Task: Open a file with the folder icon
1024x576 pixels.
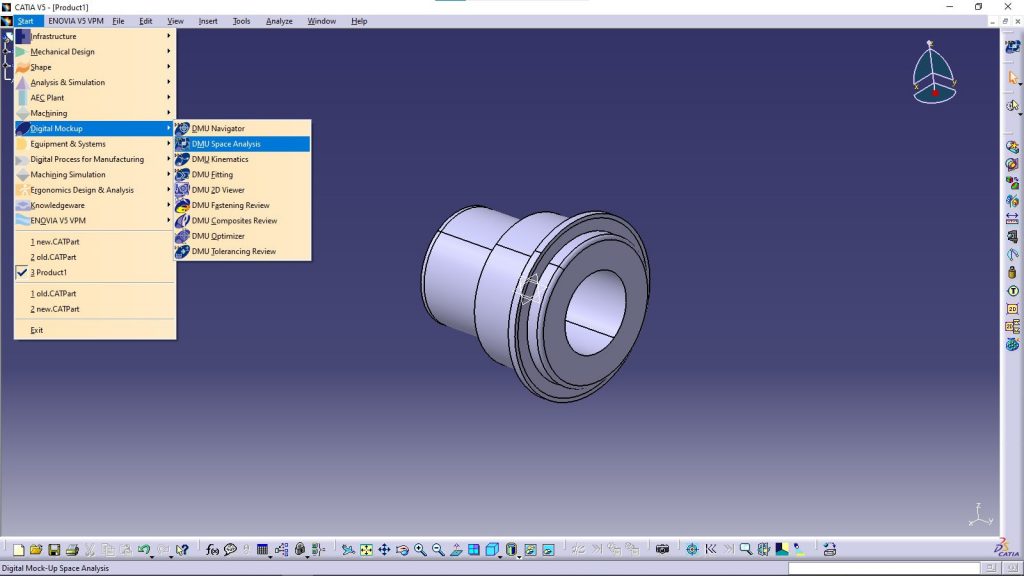Action: pyautogui.click(x=36, y=550)
